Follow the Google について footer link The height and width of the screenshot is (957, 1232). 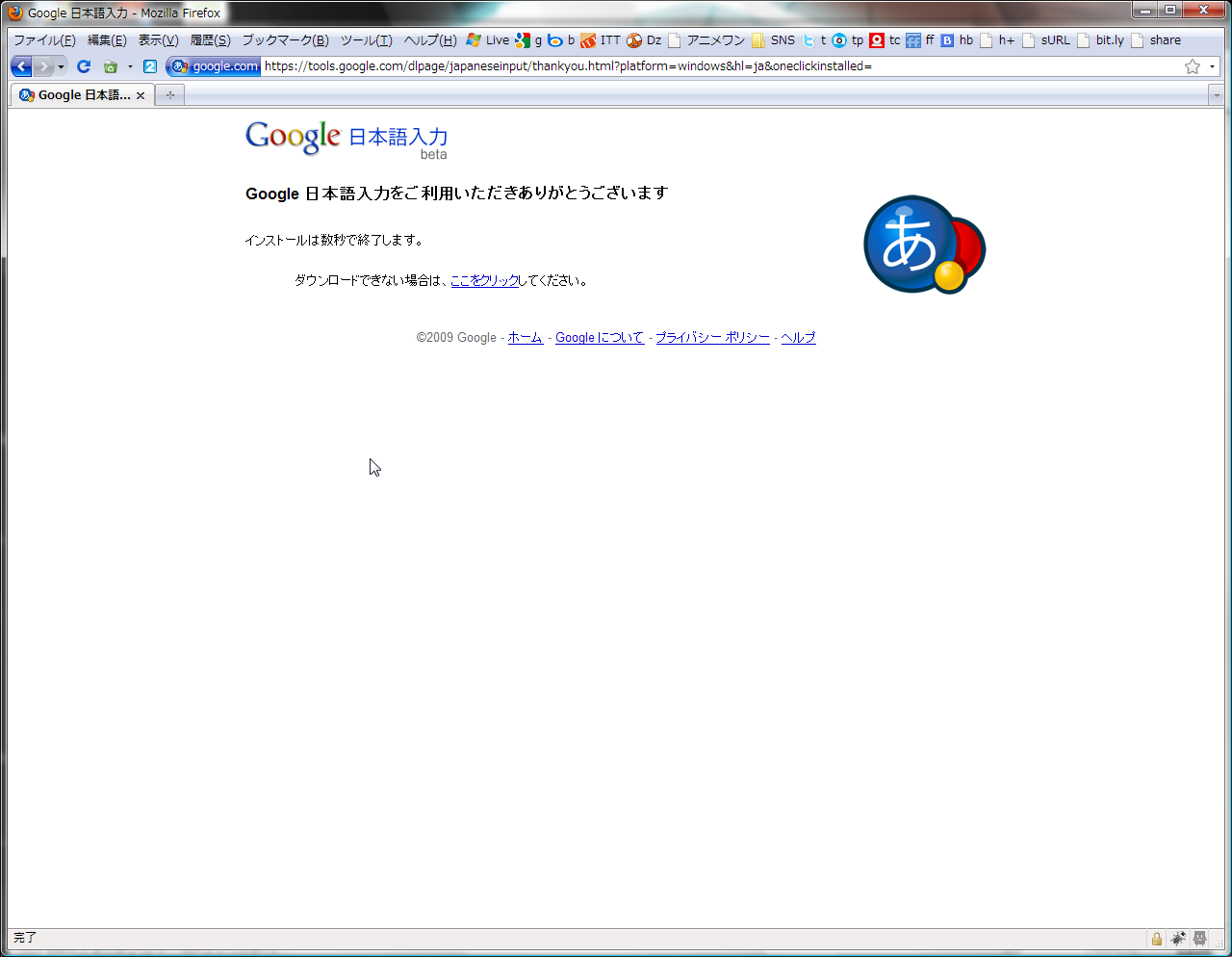(600, 337)
